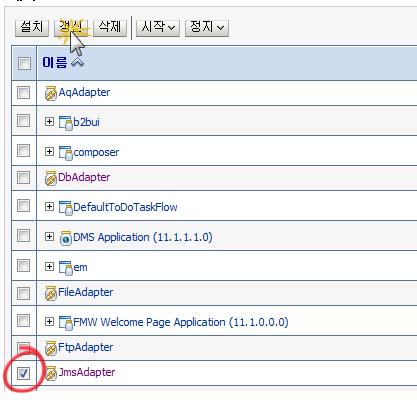
Task: Check the FMW Welcome Page Application checkbox
Action: coord(24,321)
